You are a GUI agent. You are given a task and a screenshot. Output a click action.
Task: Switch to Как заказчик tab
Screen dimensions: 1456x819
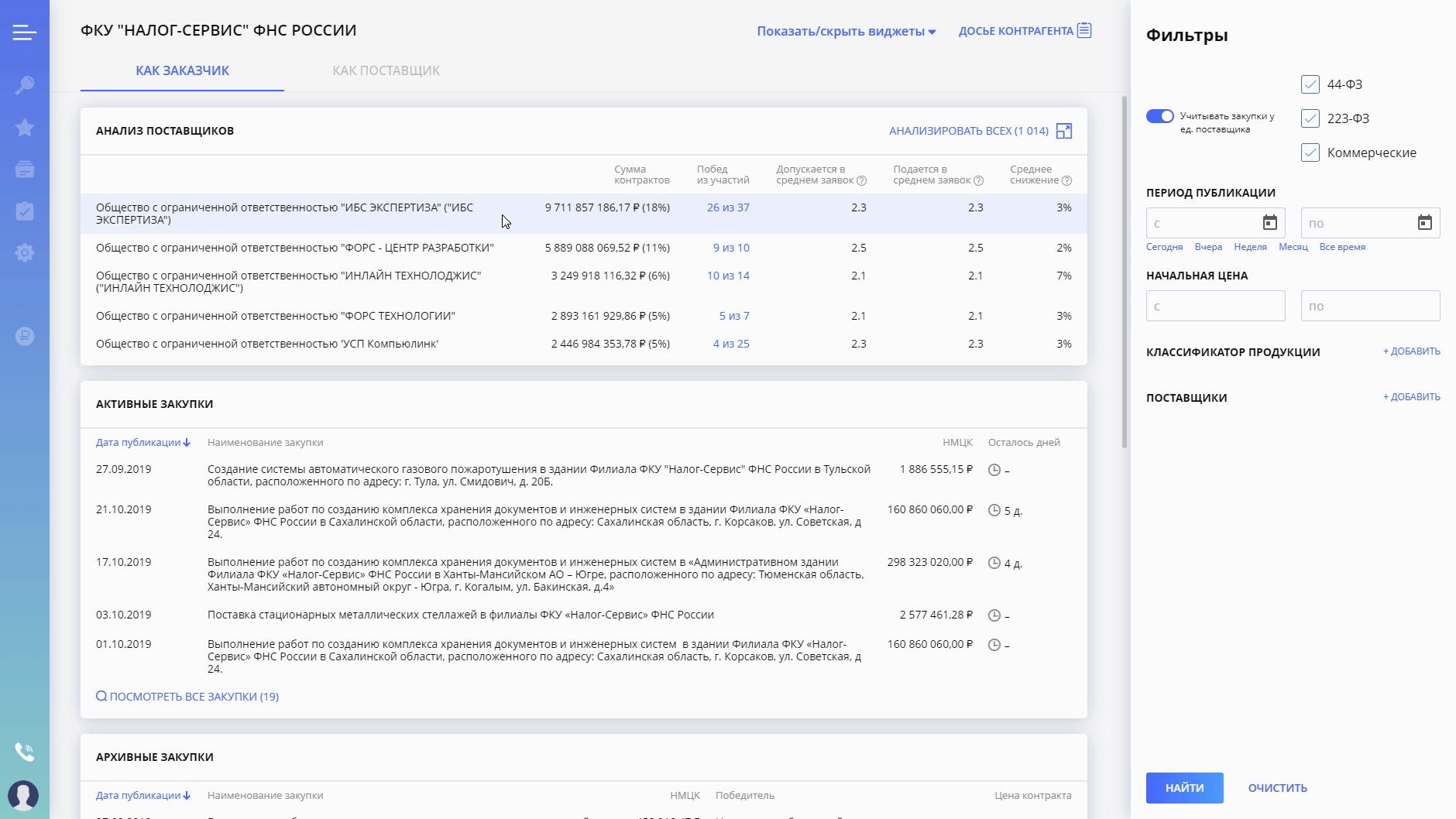point(183,70)
